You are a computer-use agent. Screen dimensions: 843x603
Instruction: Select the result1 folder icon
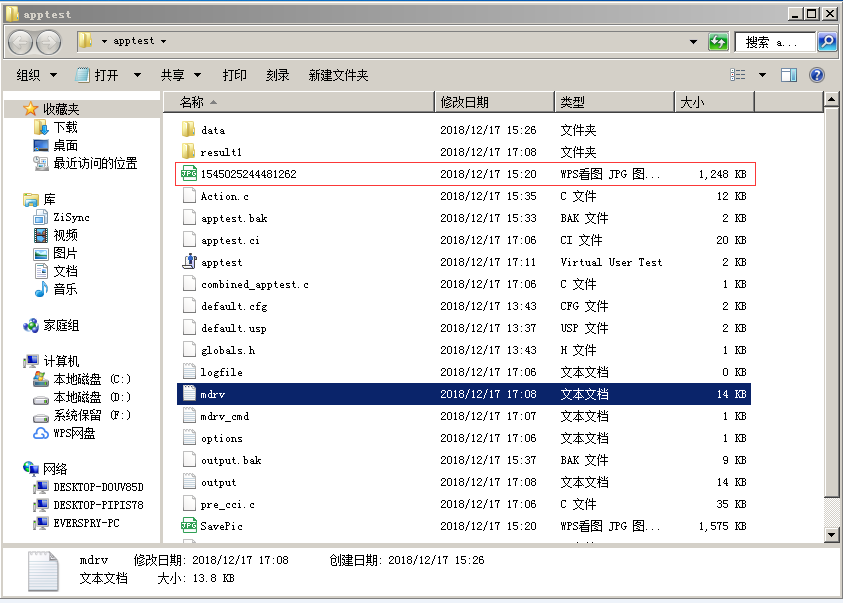click(x=189, y=152)
